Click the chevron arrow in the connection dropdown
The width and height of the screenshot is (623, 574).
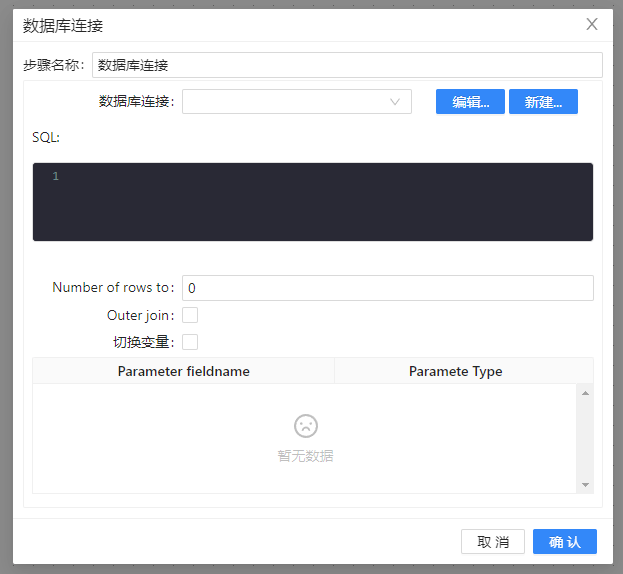point(395,101)
